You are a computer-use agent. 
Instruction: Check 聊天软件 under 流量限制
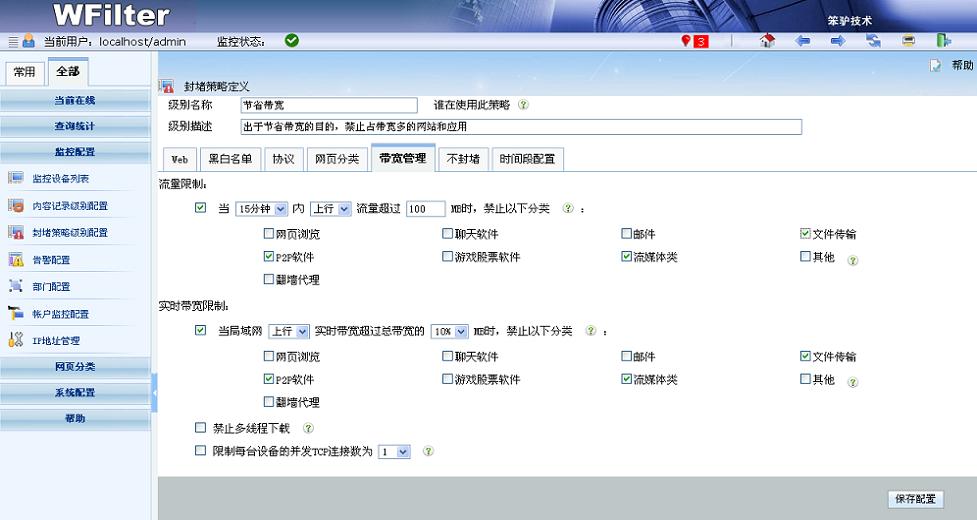click(x=447, y=234)
